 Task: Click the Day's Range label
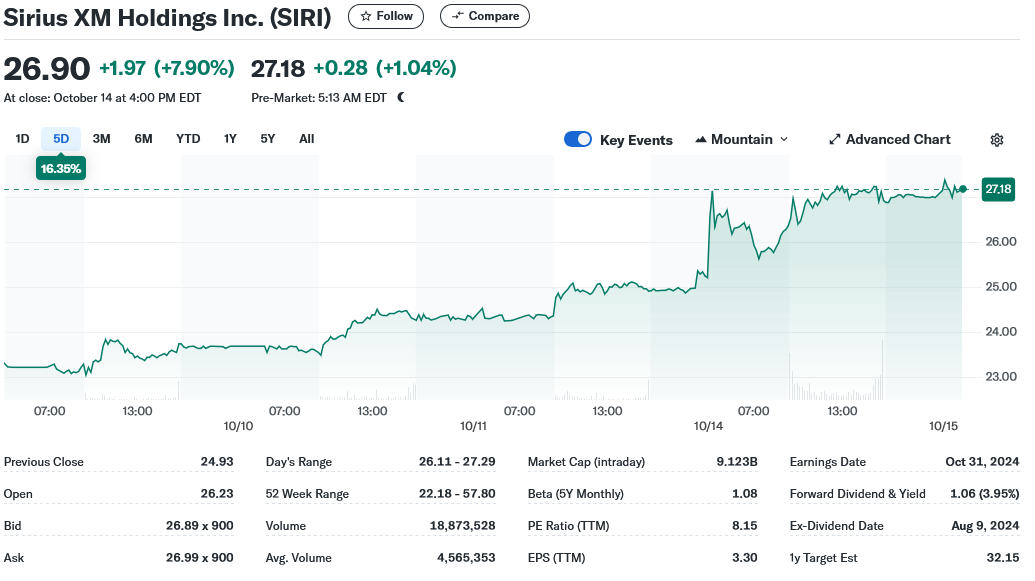pyautogui.click(x=298, y=462)
